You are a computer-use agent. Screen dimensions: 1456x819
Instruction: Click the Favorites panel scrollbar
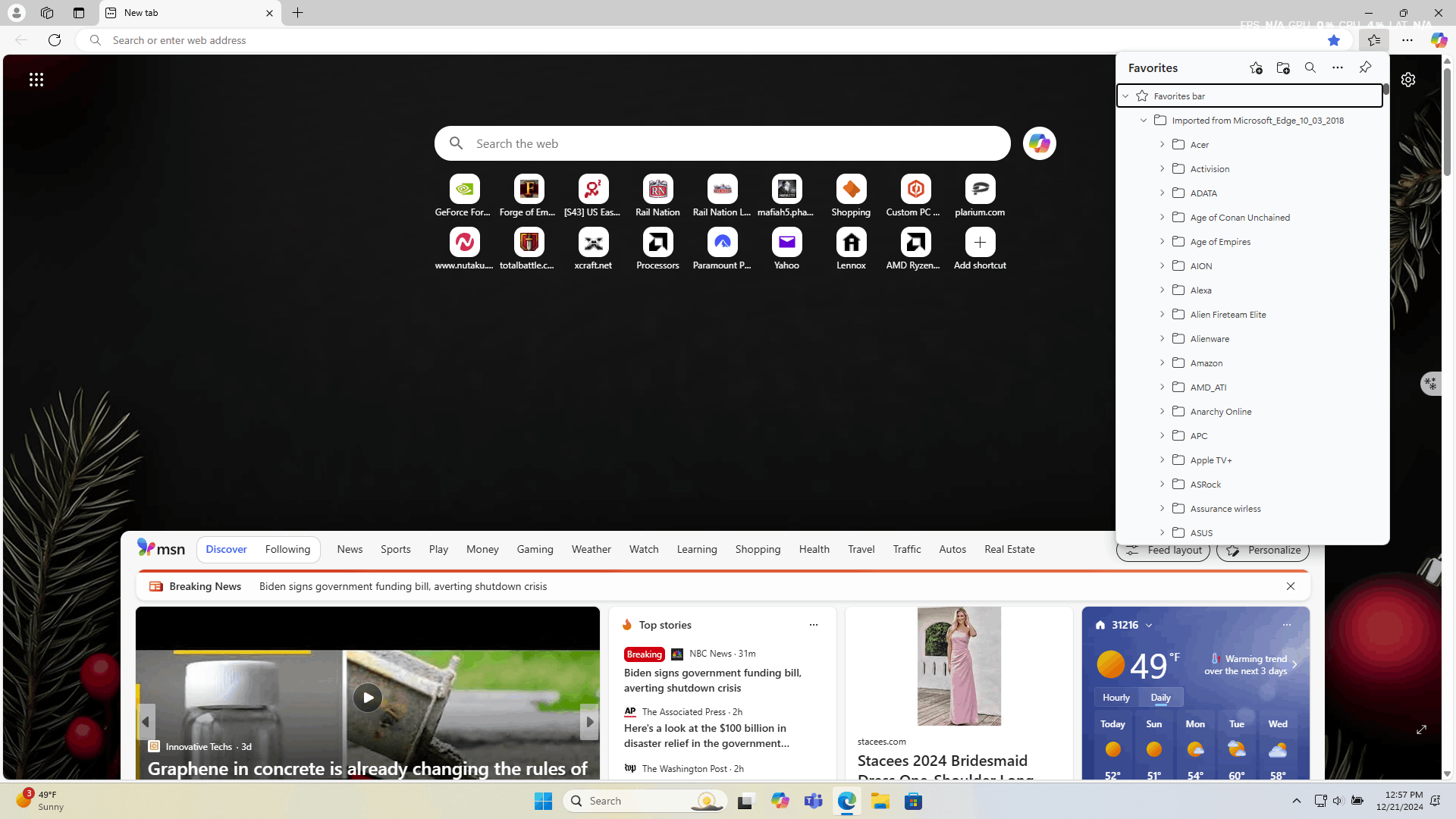1385,89
